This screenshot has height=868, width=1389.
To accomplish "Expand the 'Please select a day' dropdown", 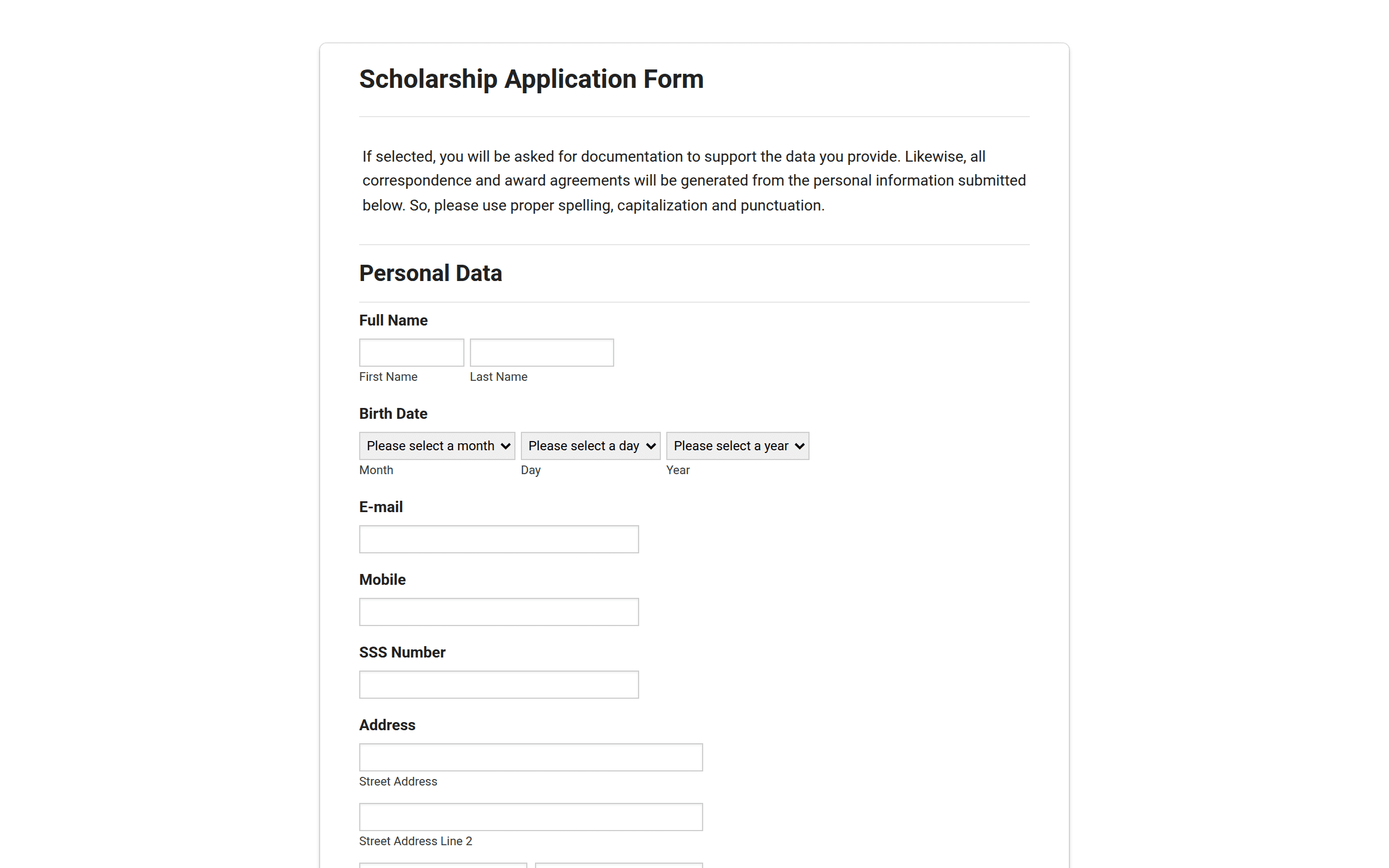I will coord(591,446).
